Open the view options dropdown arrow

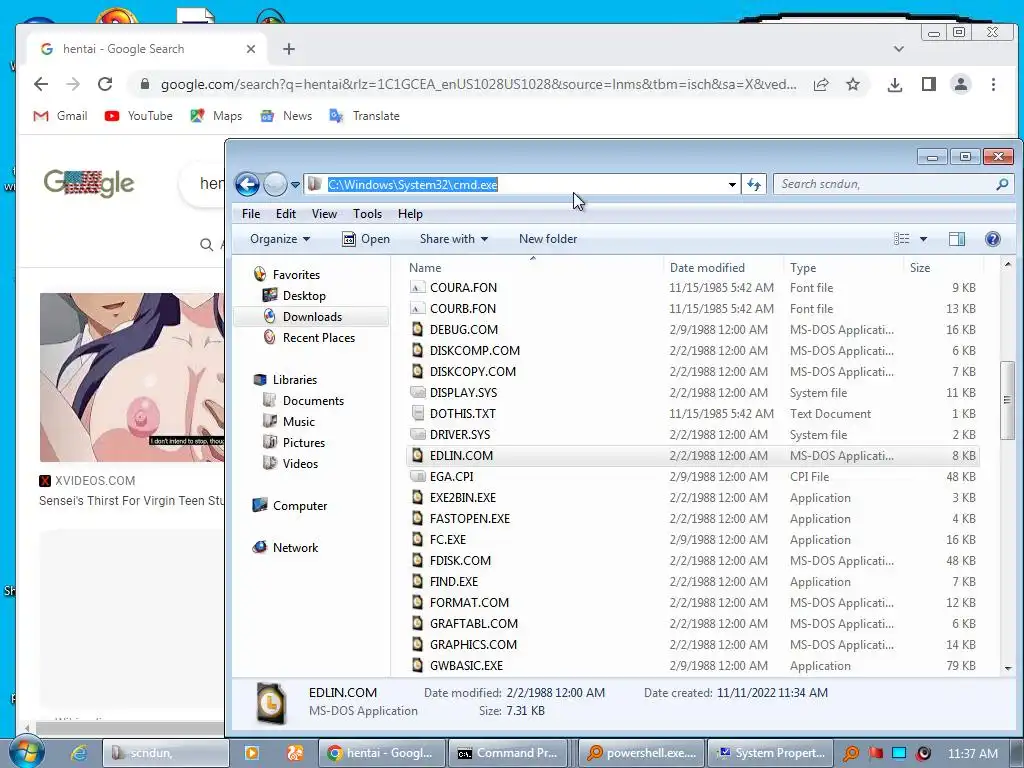click(923, 239)
